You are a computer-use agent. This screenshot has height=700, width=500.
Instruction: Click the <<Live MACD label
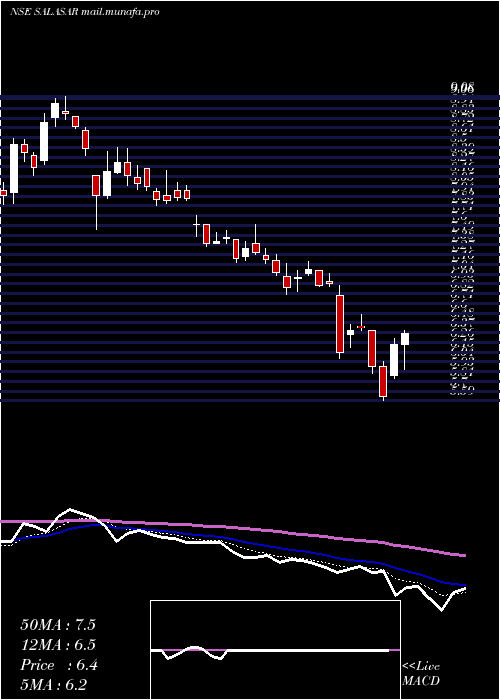point(421,674)
